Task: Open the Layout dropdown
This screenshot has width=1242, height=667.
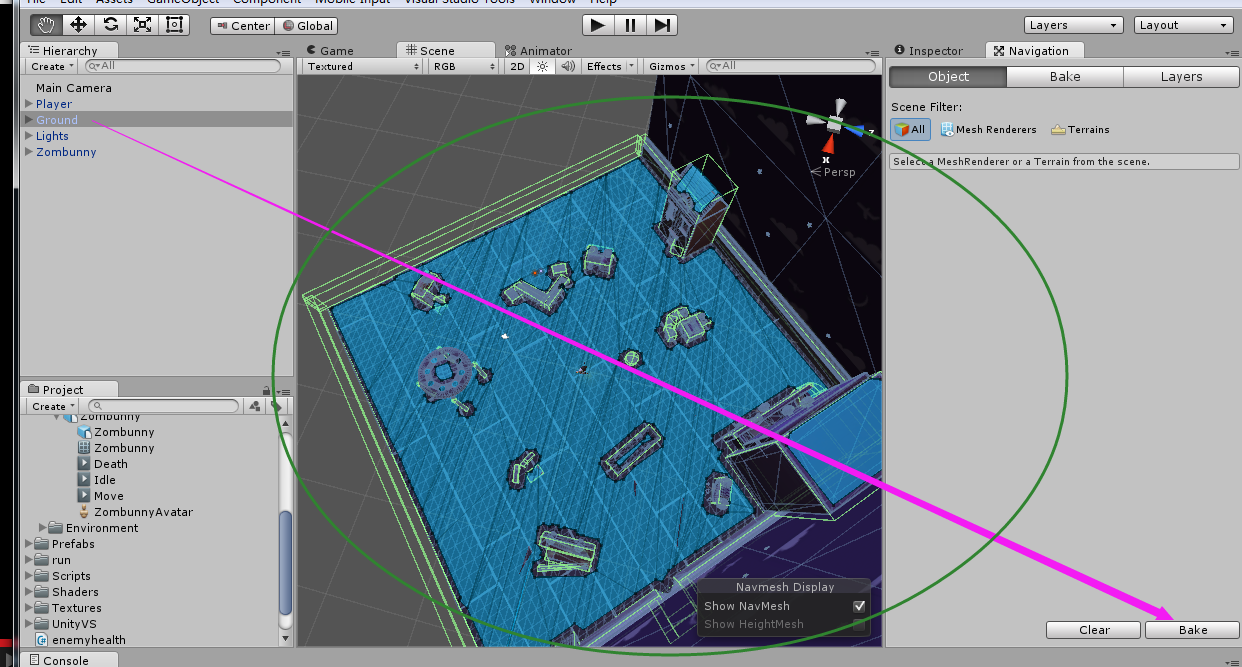Action: tap(1183, 24)
